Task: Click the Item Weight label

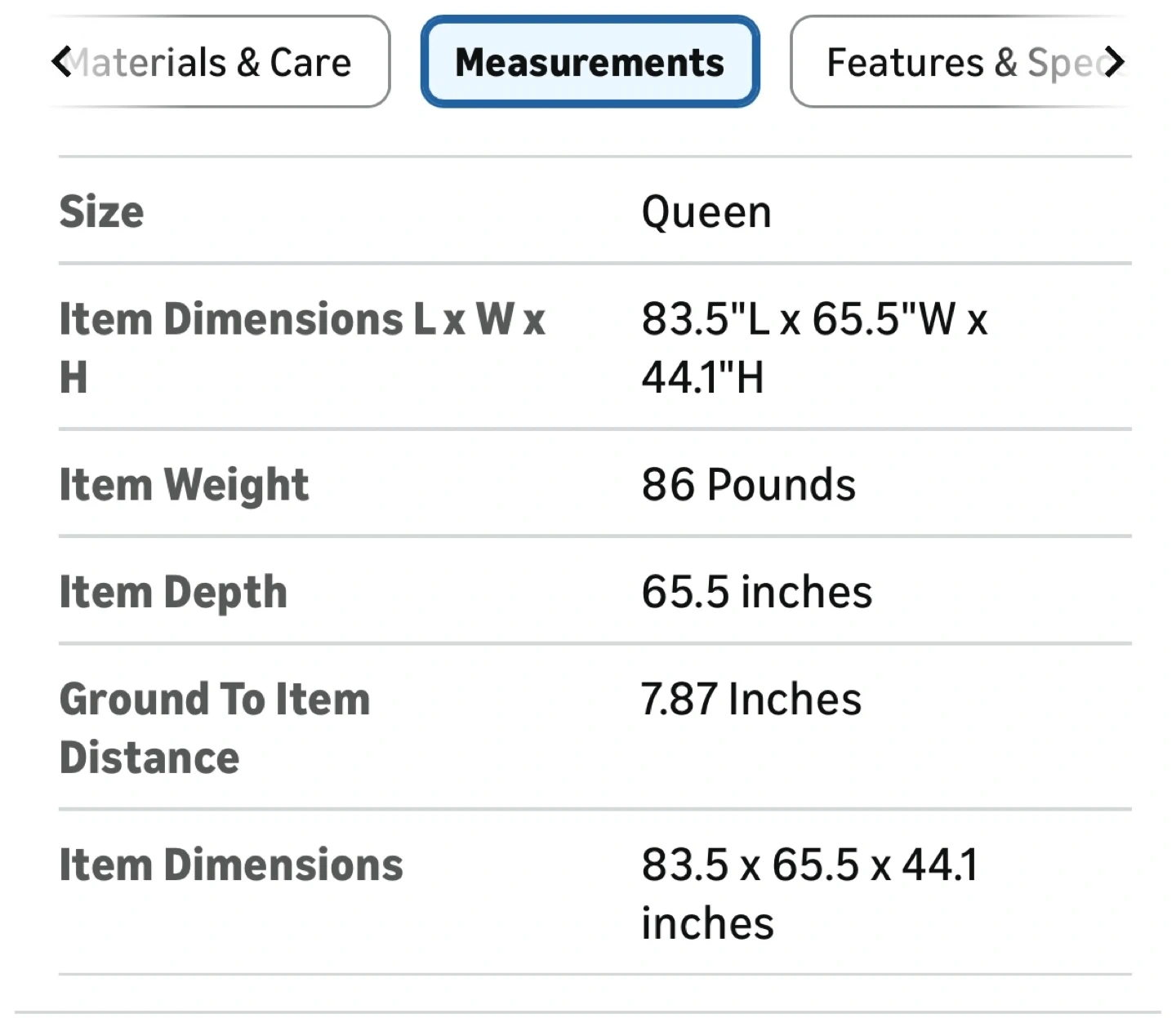Action: [185, 485]
